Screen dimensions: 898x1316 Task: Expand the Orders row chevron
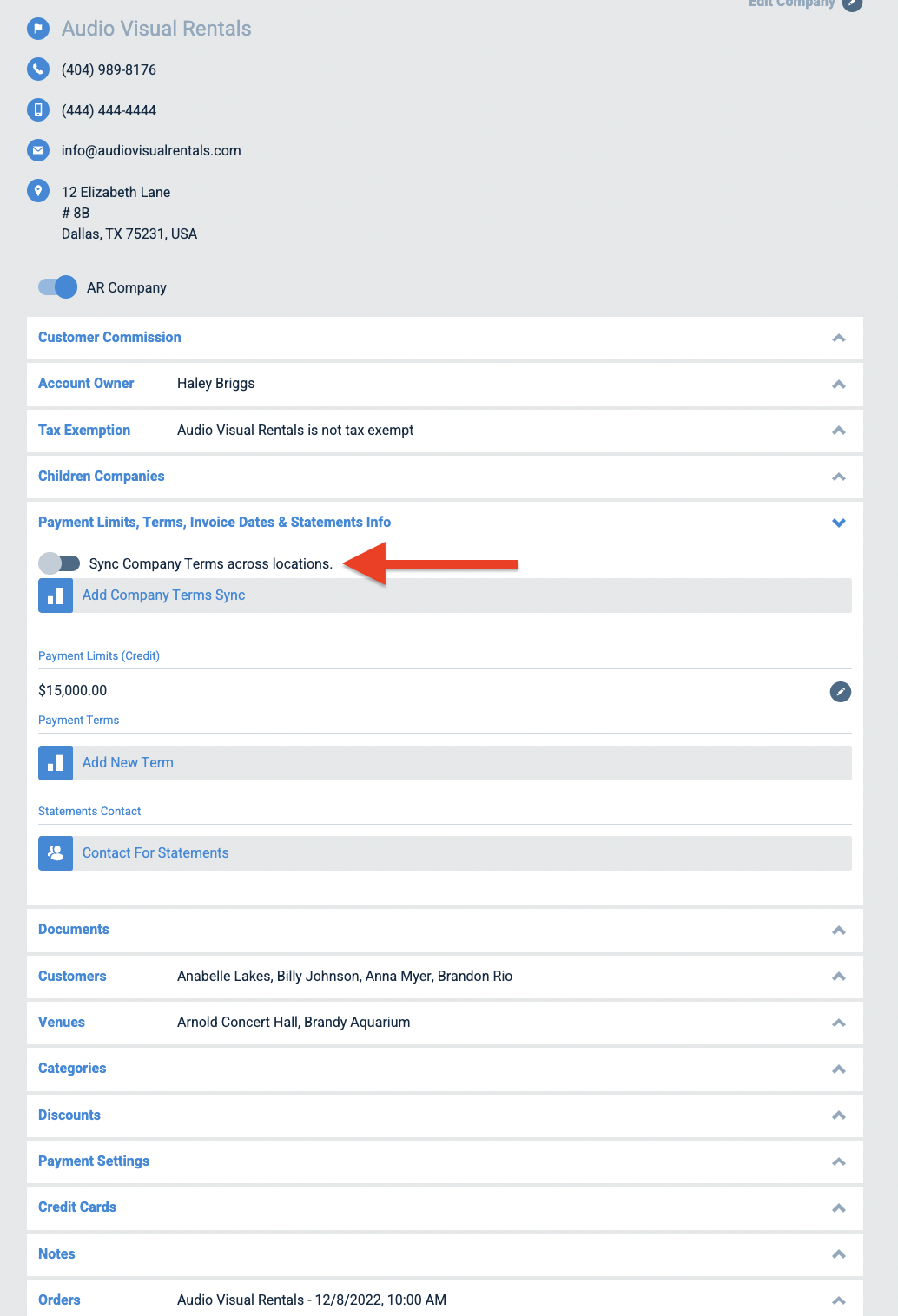[839, 1300]
